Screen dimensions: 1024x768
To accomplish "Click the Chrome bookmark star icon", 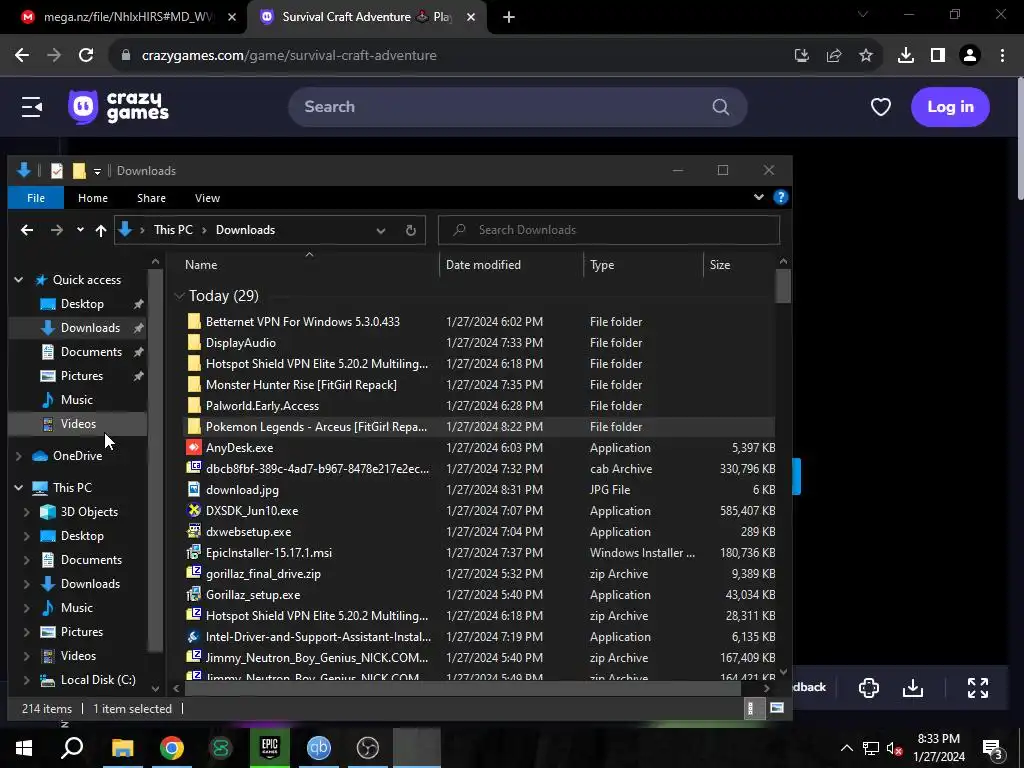I will tap(866, 56).
